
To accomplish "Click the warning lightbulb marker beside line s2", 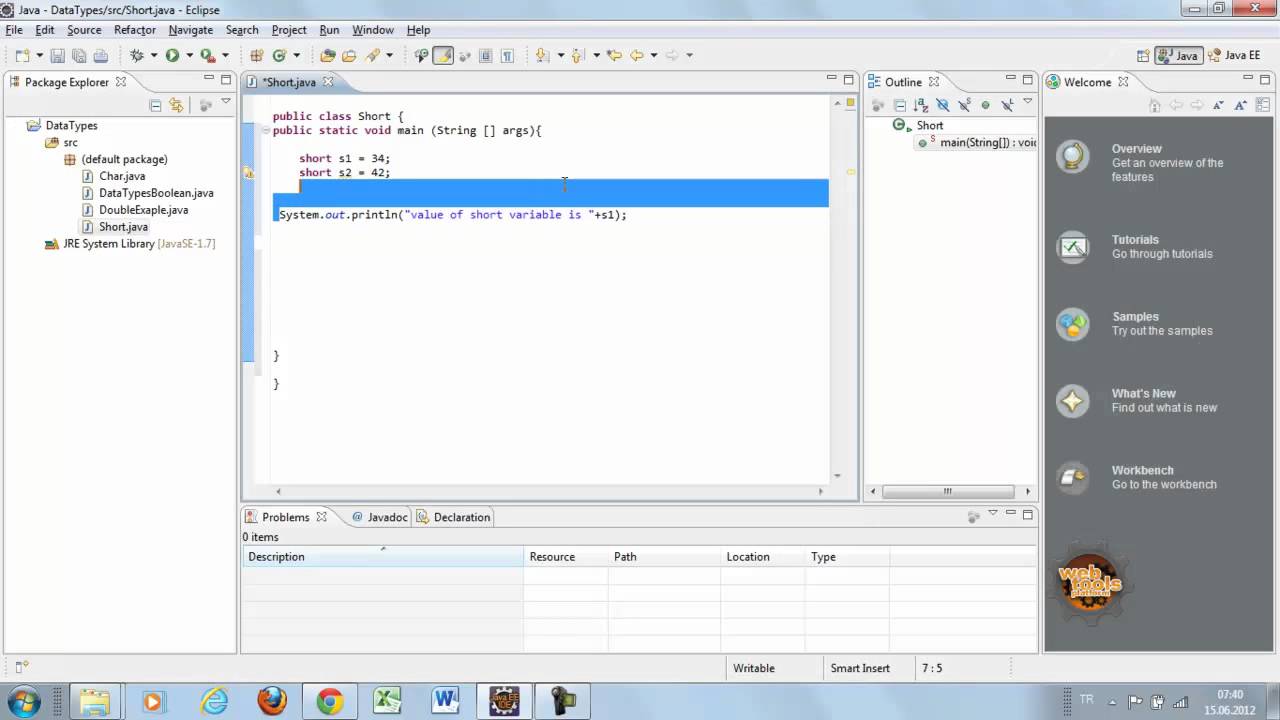I will (248, 172).
